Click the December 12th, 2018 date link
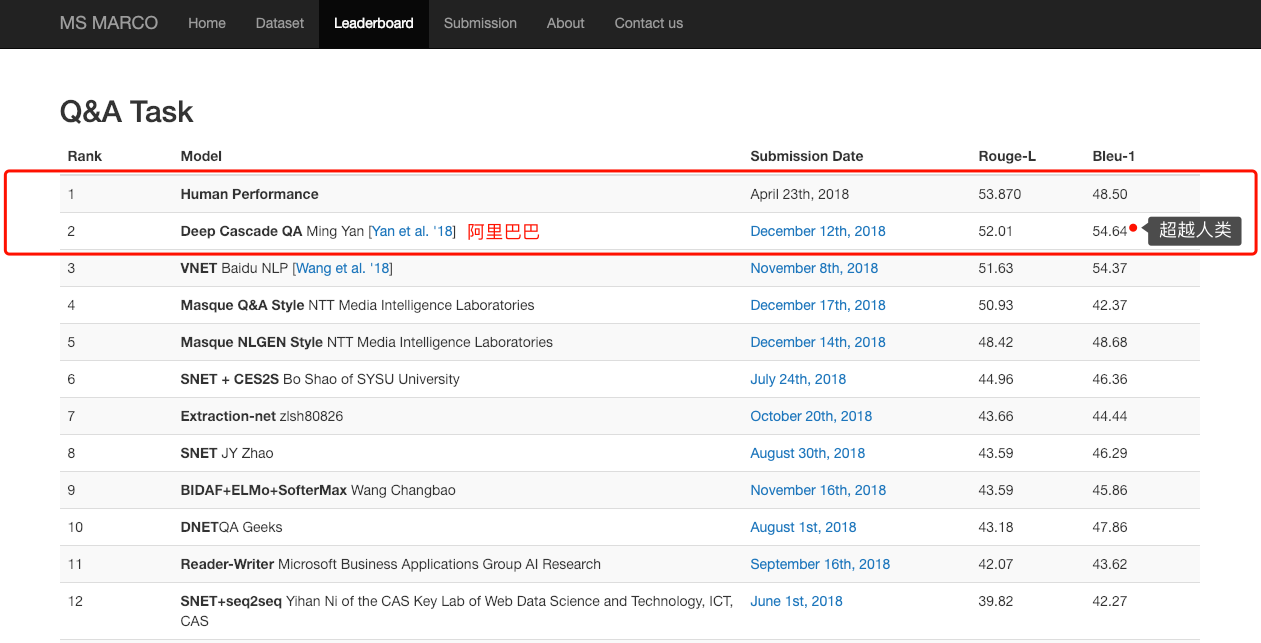The height and width of the screenshot is (643, 1261). (818, 231)
